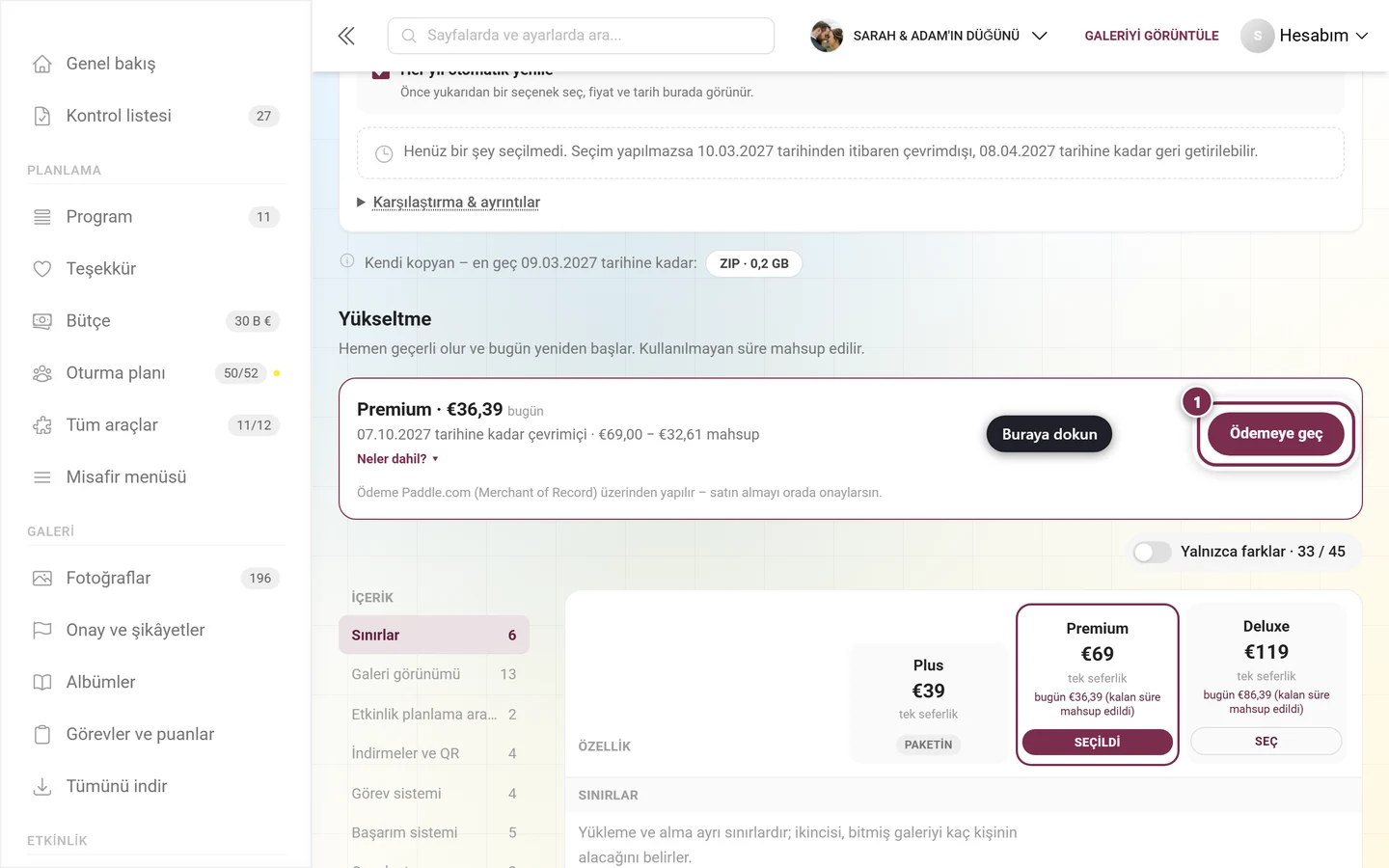Toggle the automatic yearly renewal checkbox
Screen dimensions: 1389x868
[x=381, y=71]
